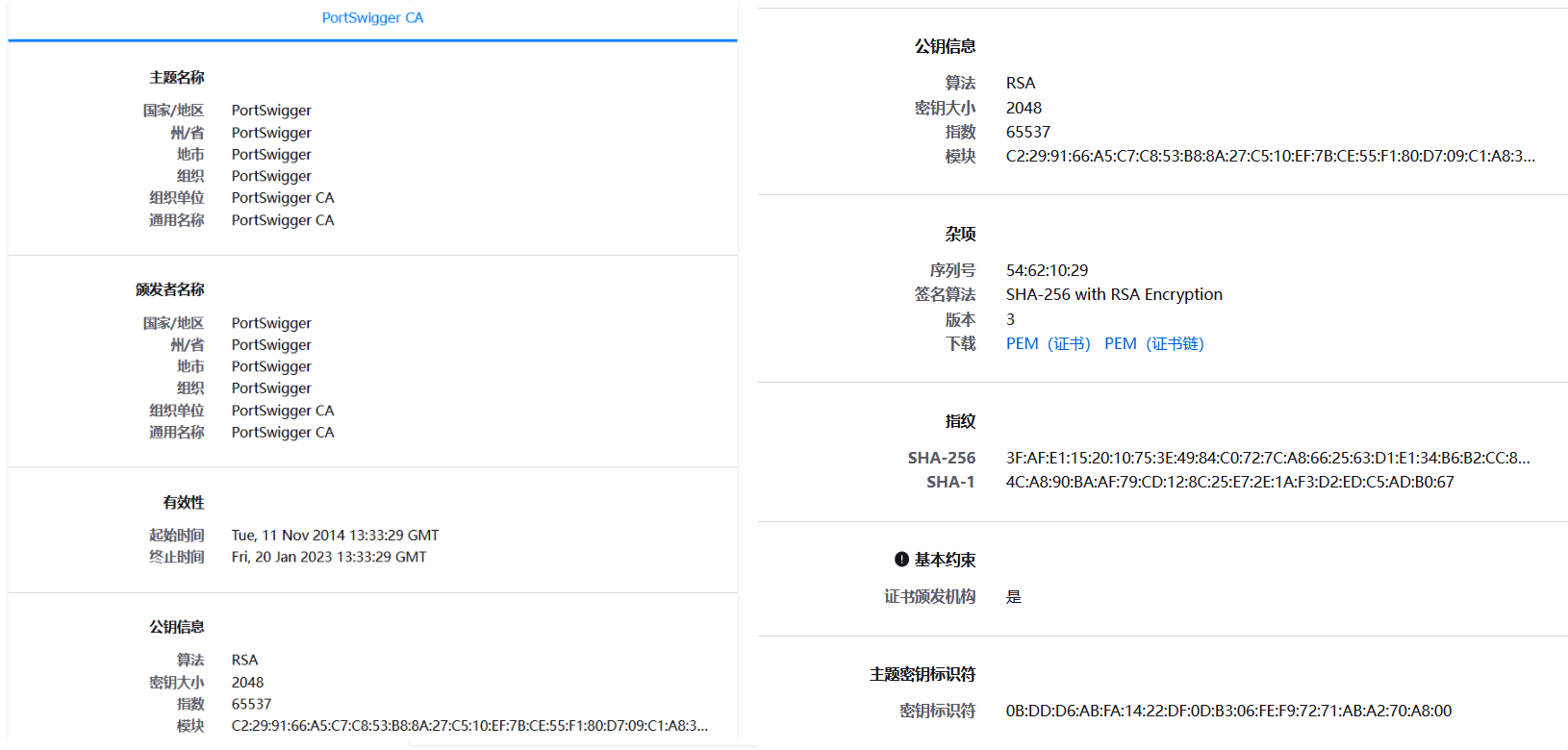Image resolution: width=1568 pixels, height=750 pixels.
Task: Click the truncated 模块 value in left panel
Action: click(469, 726)
